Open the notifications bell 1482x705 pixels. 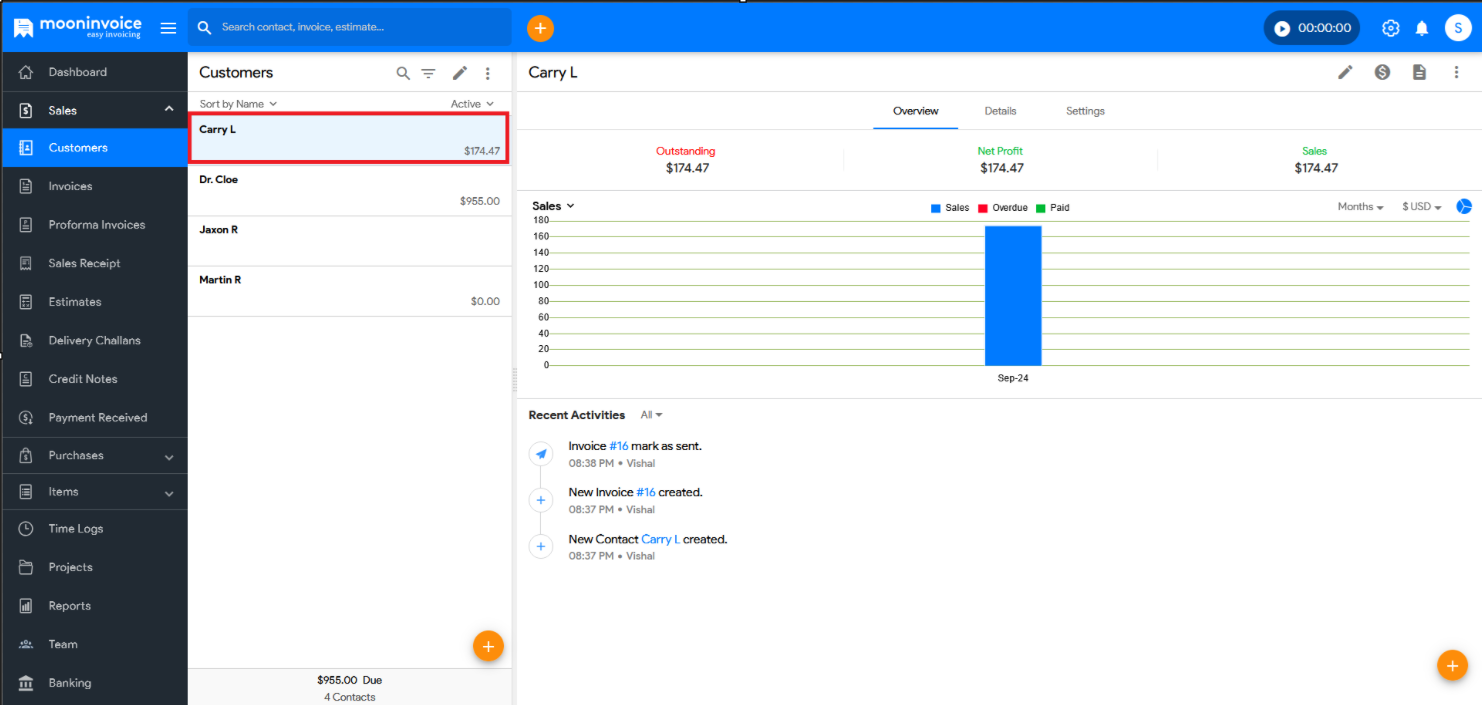(1421, 28)
